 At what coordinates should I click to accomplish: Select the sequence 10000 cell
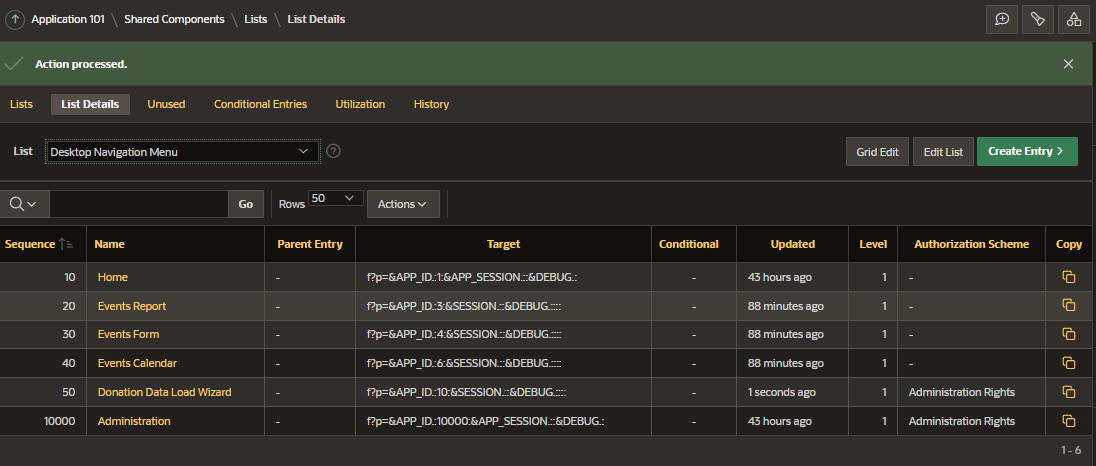(43, 421)
